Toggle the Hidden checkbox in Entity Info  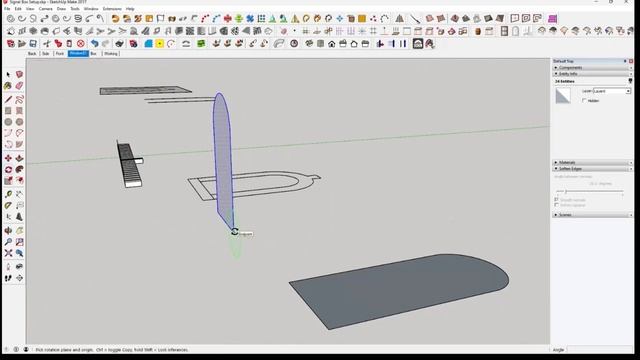584,100
